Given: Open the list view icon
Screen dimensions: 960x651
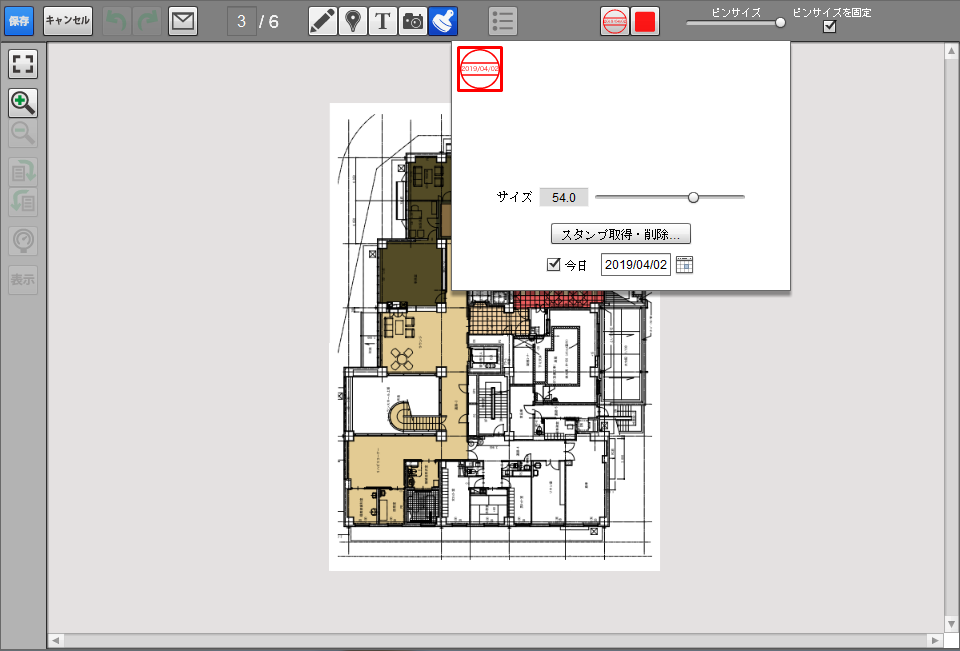Looking at the screenshot, I should point(504,21).
